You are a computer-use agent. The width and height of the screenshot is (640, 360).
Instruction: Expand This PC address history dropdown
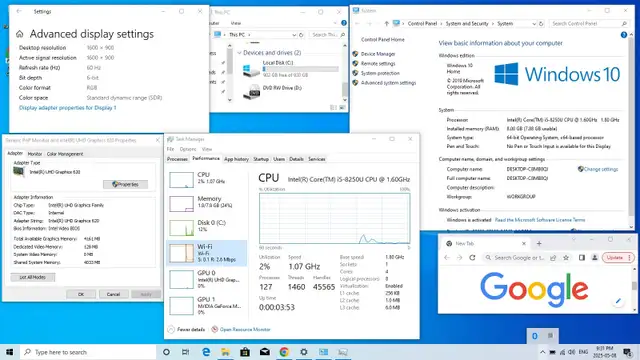coord(294,35)
